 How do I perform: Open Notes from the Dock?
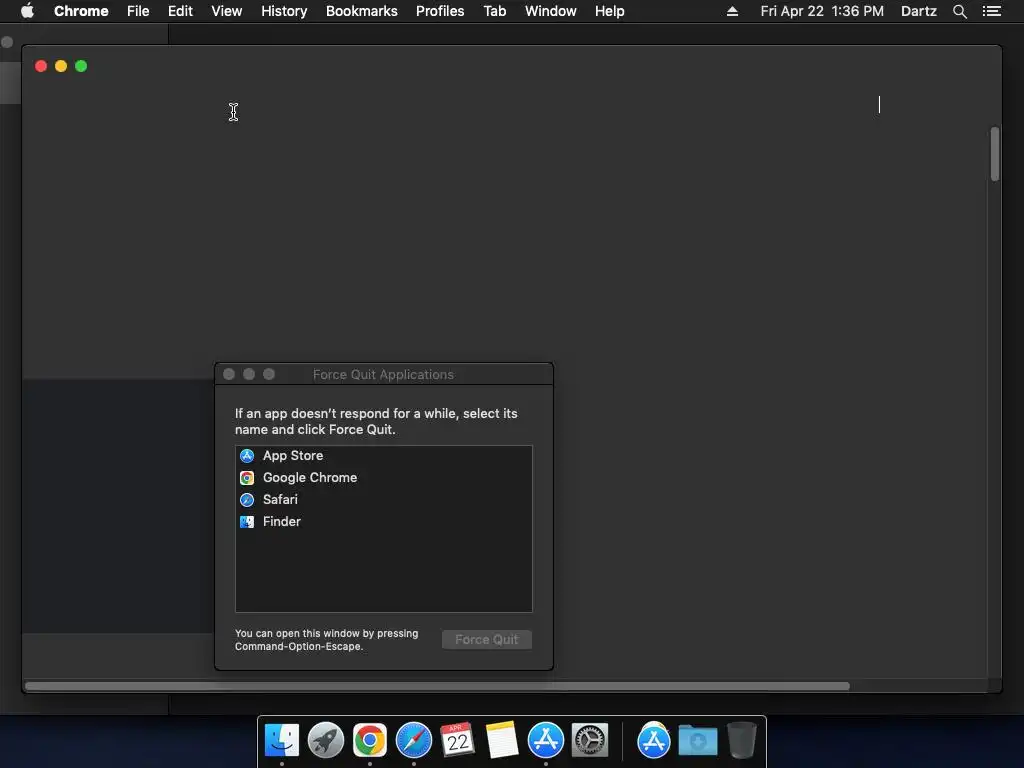click(502, 740)
